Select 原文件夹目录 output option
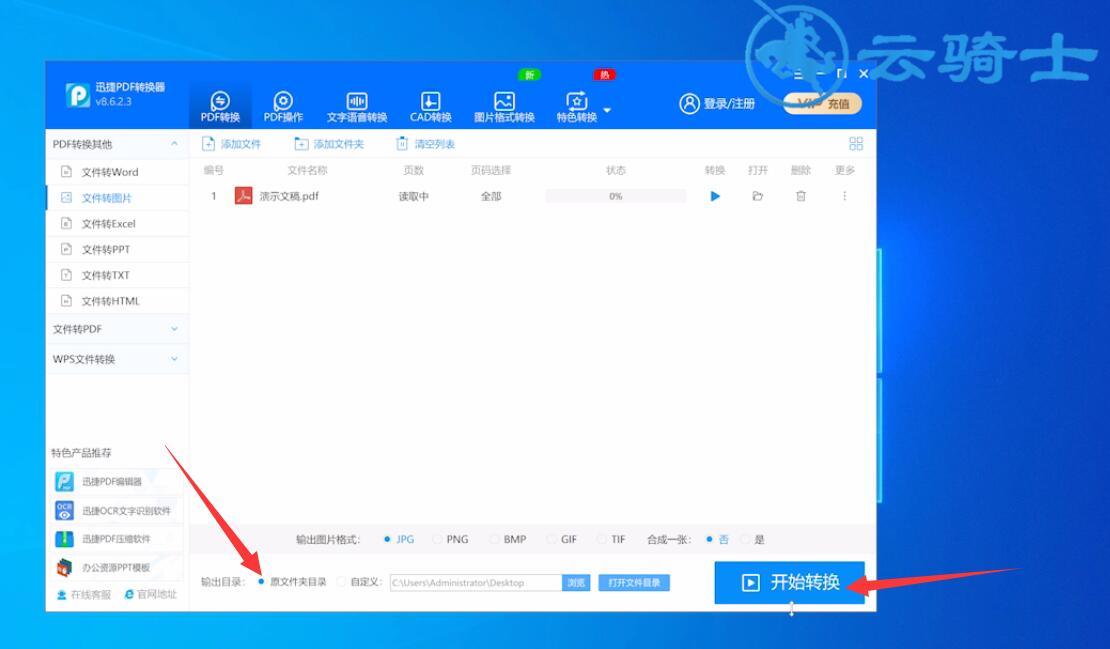1110x649 pixels. (x=292, y=582)
